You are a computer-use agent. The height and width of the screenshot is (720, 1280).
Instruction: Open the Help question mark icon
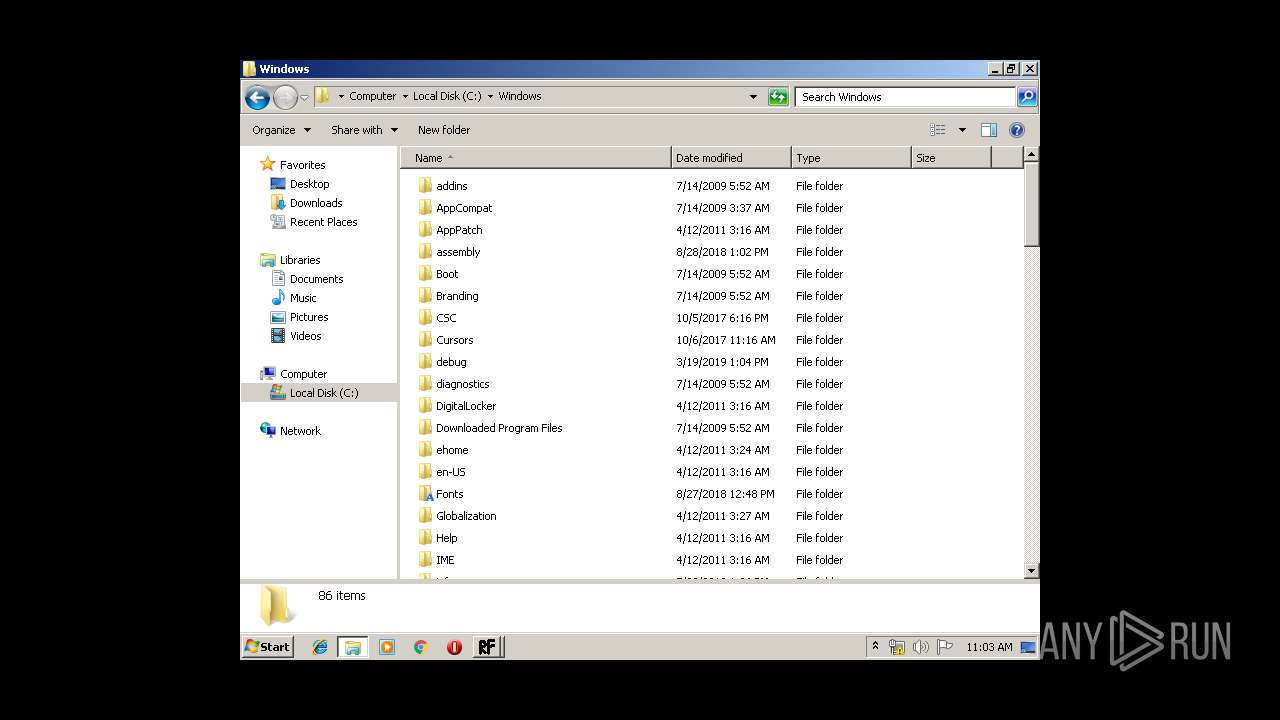[x=1017, y=130]
